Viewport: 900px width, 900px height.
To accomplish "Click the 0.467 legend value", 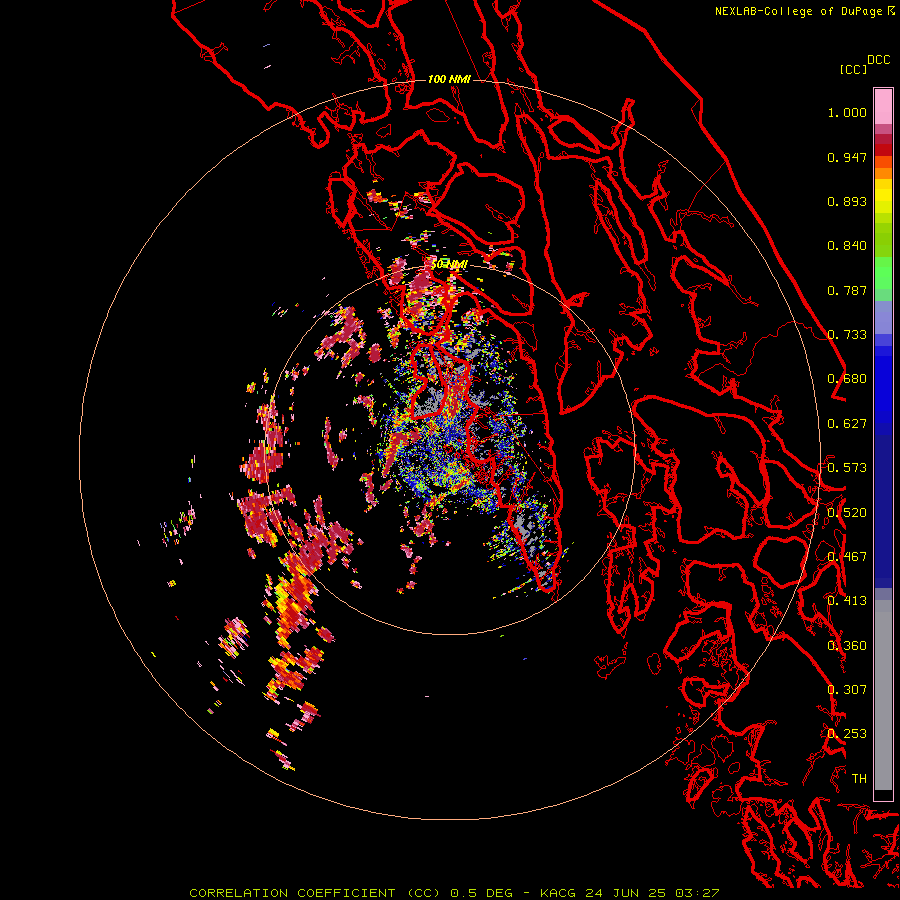I will tap(847, 557).
